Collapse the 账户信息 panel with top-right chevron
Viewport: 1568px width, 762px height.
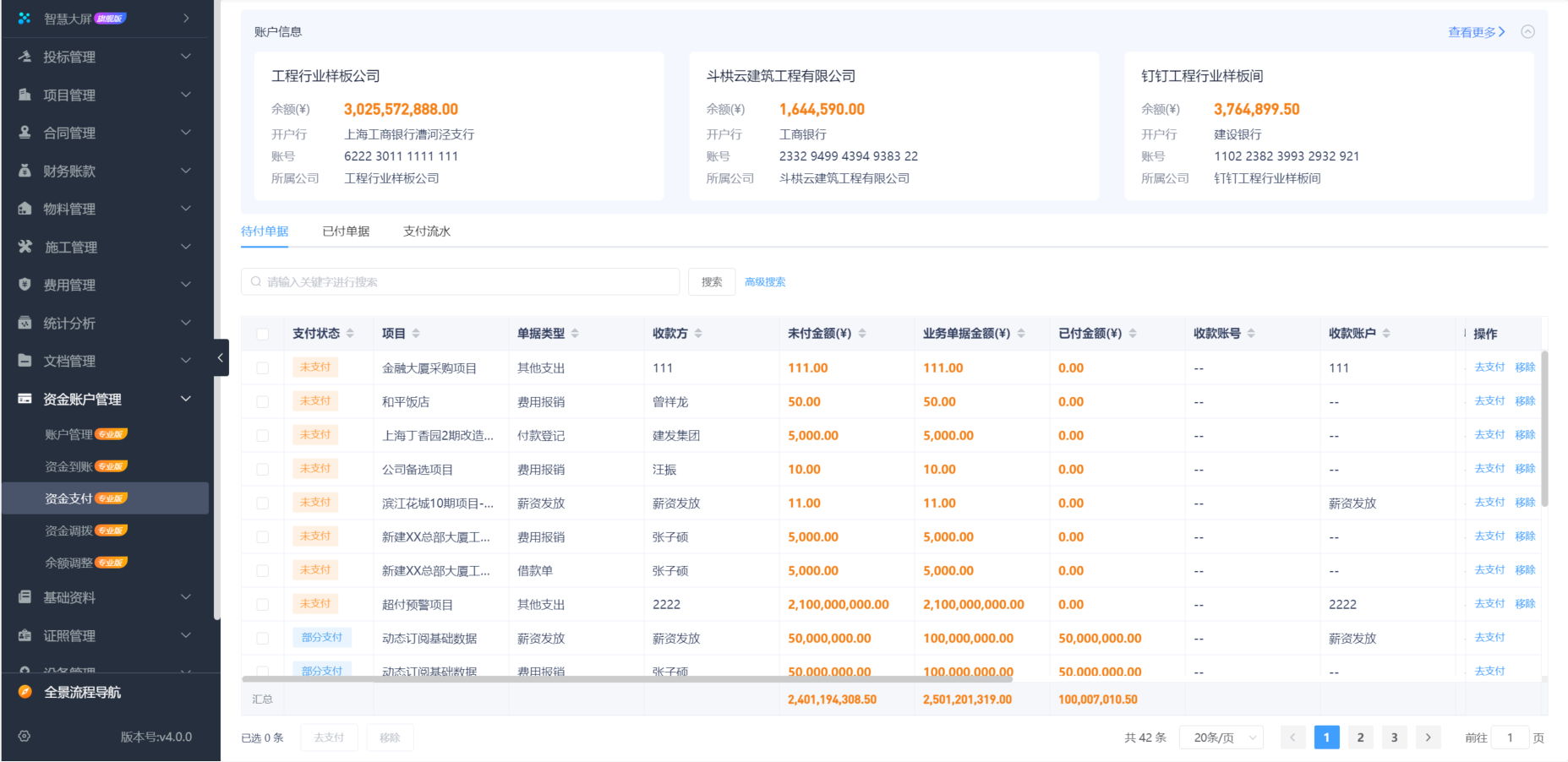click(1527, 30)
